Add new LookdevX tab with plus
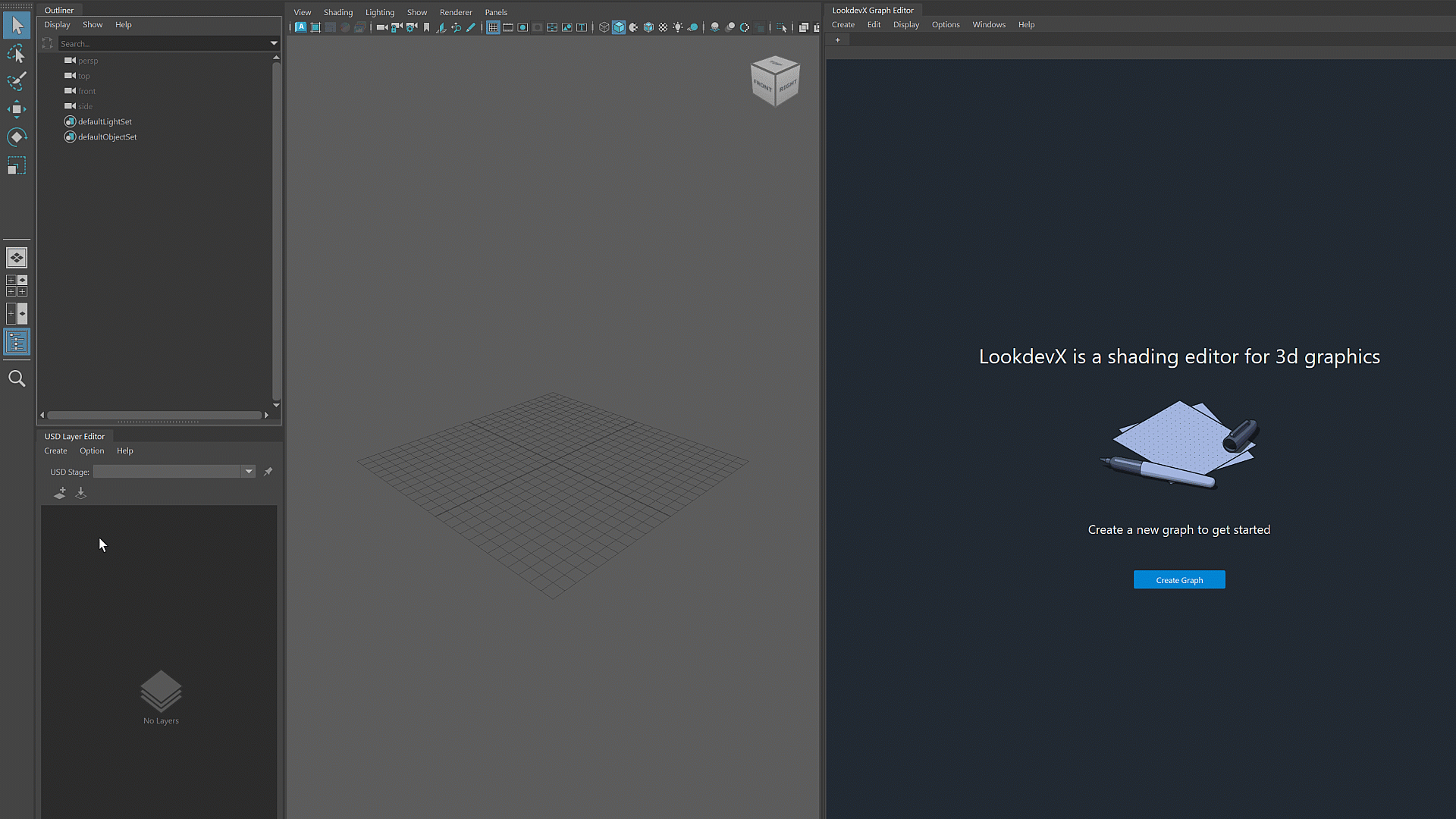The width and height of the screenshot is (1456, 819). point(837,40)
